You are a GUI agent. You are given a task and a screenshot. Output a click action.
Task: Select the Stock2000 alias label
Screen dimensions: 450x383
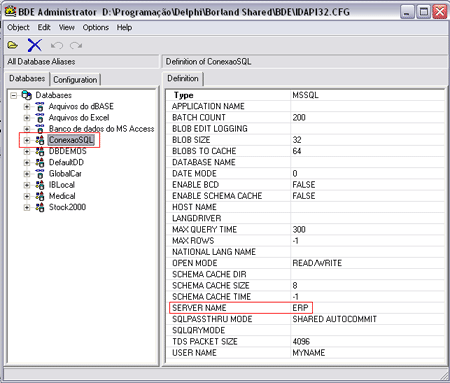click(67, 207)
